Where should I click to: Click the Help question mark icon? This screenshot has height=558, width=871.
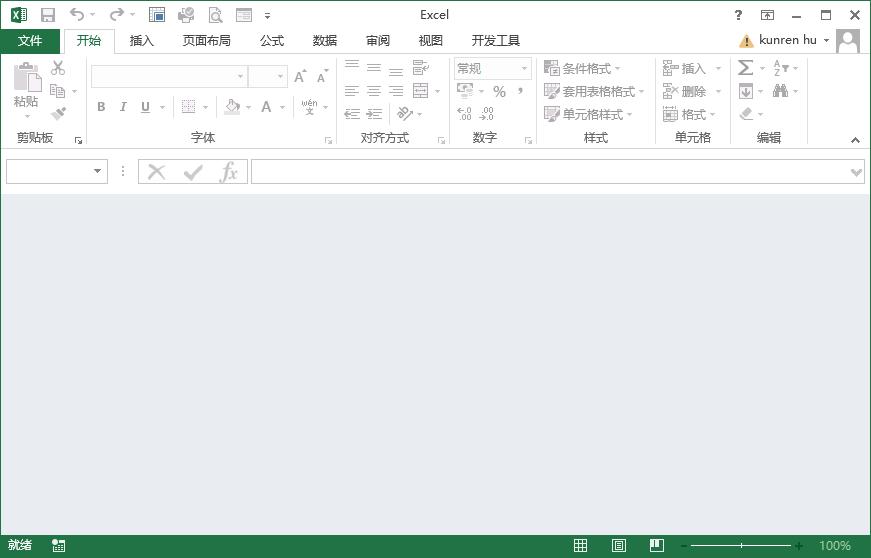click(738, 15)
